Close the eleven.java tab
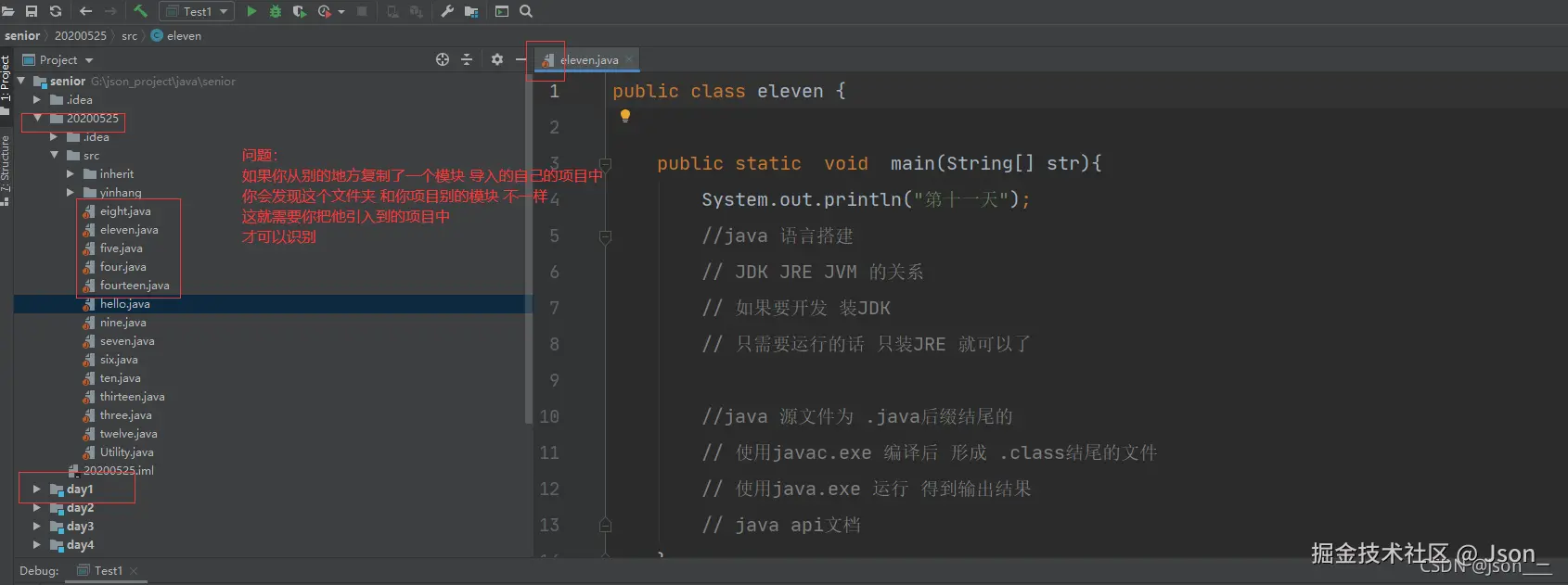The width and height of the screenshot is (1568, 585). 629,59
